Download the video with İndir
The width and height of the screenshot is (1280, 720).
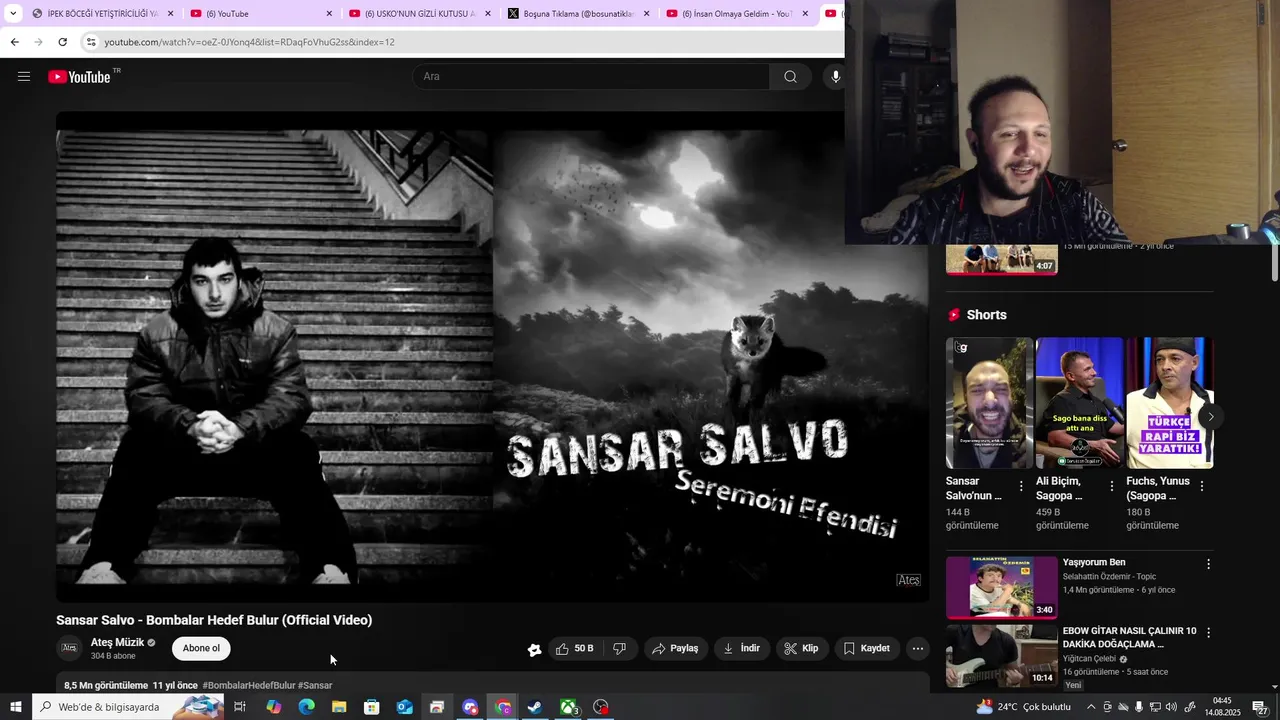click(742, 648)
